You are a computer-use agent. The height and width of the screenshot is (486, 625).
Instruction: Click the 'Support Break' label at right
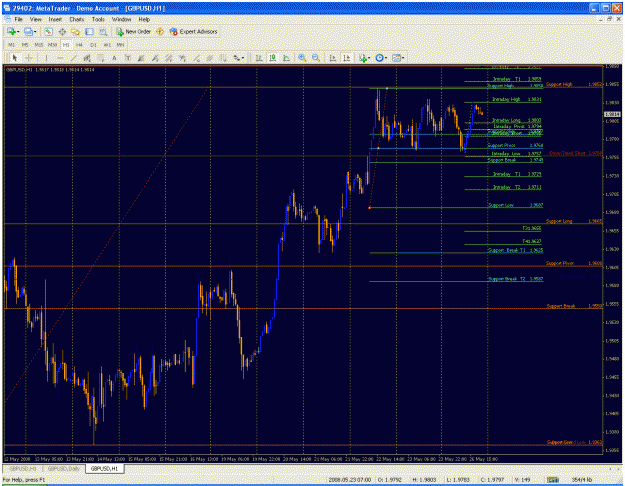point(560,306)
